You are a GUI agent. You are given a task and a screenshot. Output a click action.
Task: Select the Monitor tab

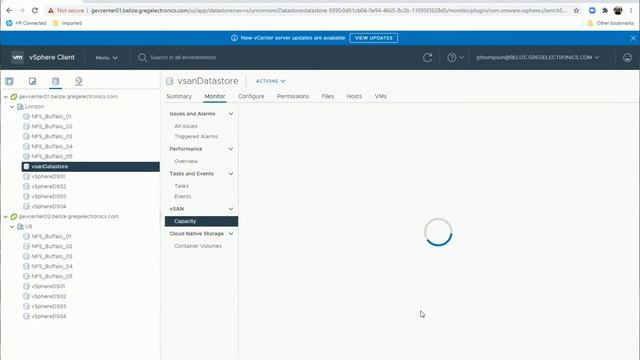coord(215,96)
